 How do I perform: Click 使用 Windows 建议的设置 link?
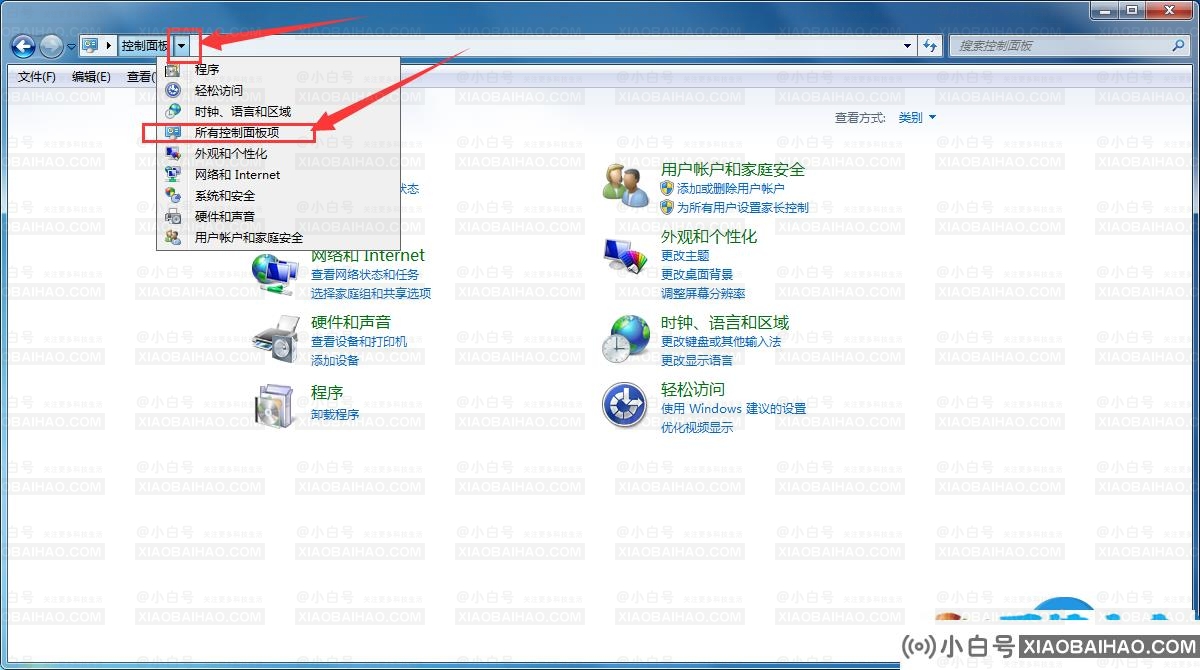click(734, 408)
